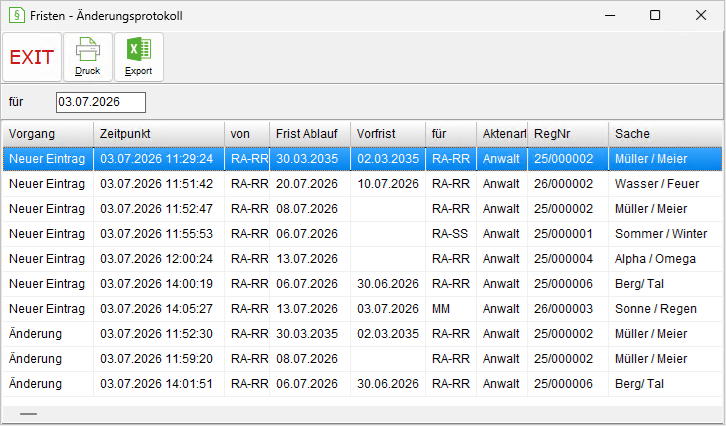
Task: Focus the für date field 03.07.2026
Action: point(101,102)
